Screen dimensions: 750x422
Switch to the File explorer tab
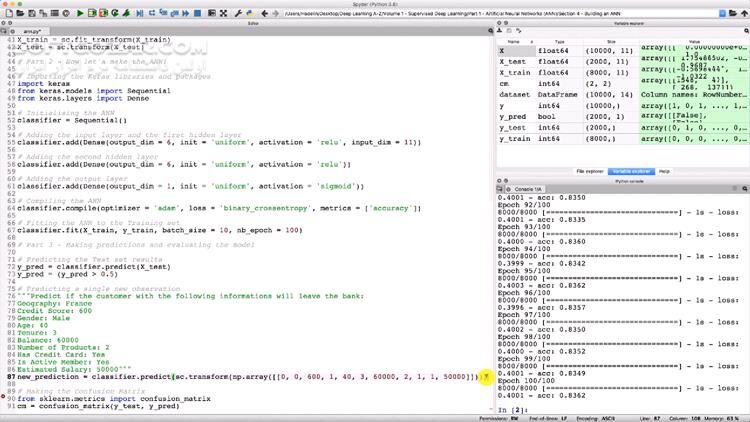click(592, 171)
